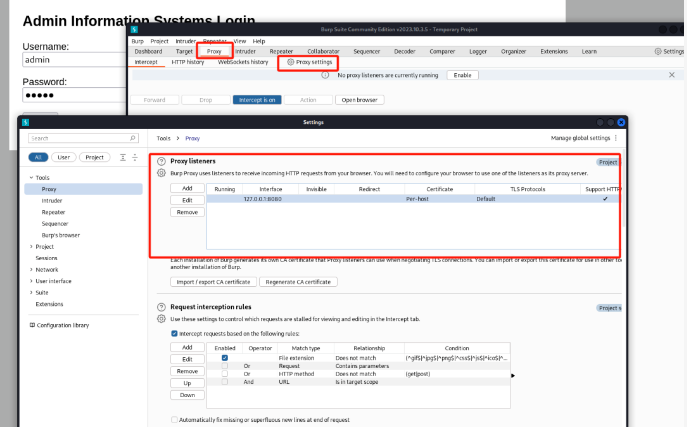Open the Configuration library
Viewport: 687px width, 427px height.
[x=59, y=325]
